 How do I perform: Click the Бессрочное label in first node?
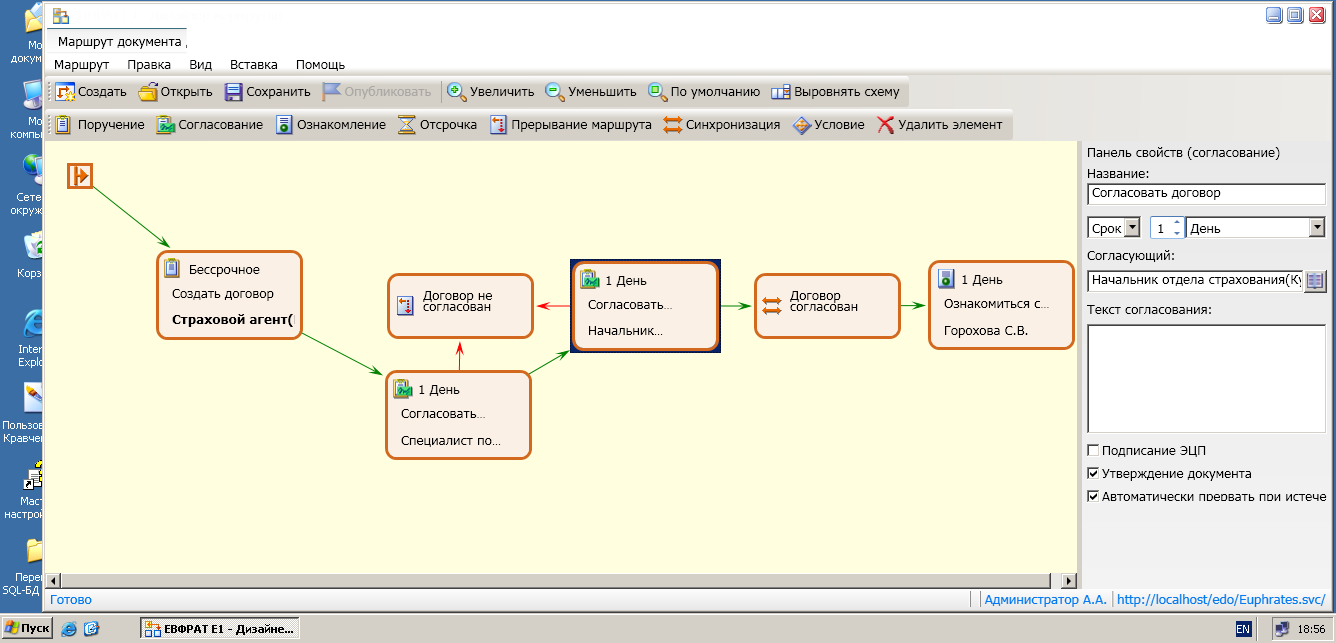tap(224, 269)
